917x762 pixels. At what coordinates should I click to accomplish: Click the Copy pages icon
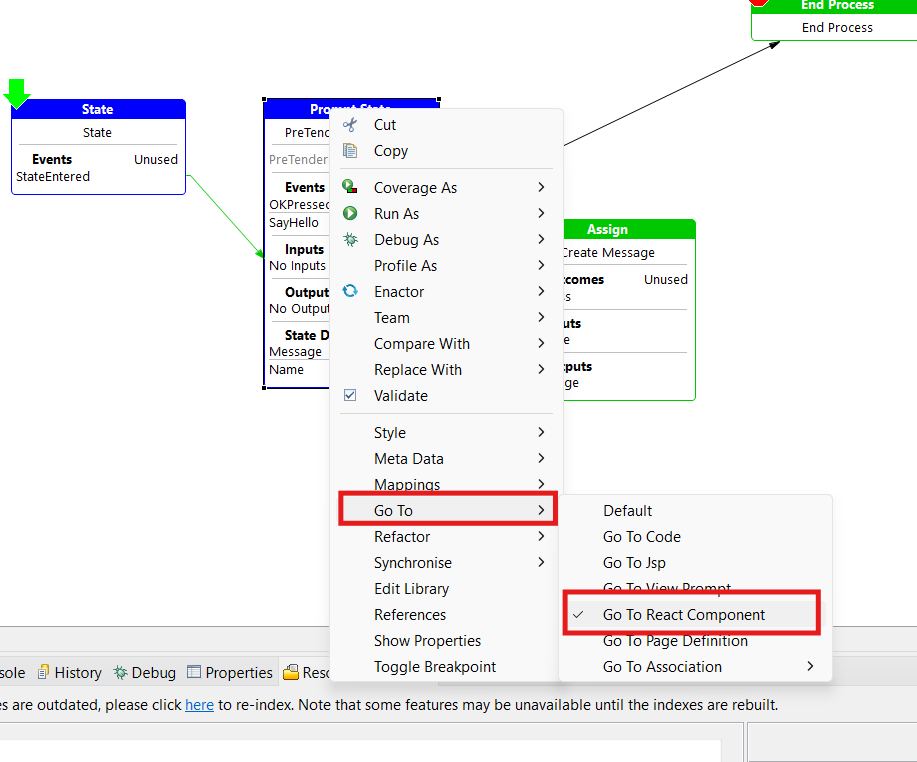[x=350, y=151]
